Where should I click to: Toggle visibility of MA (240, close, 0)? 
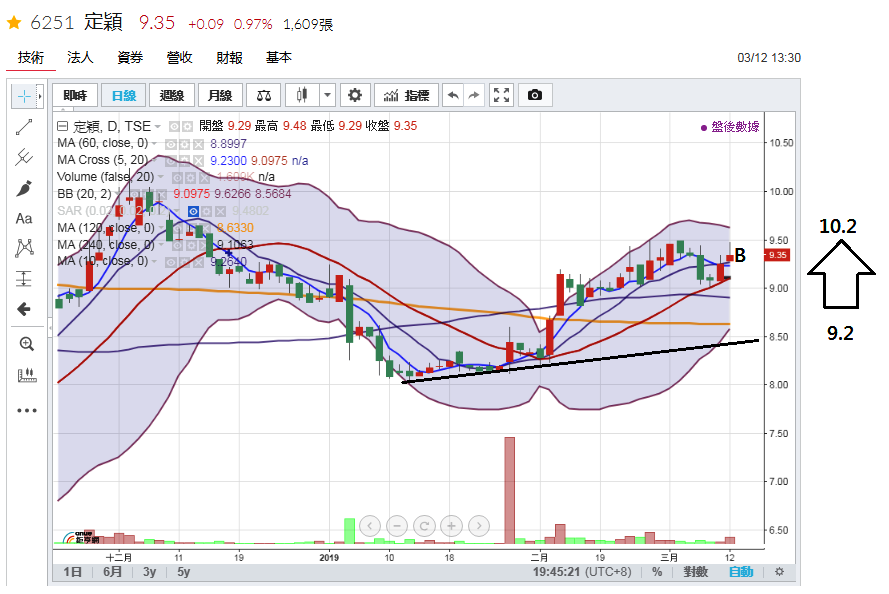(177, 245)
